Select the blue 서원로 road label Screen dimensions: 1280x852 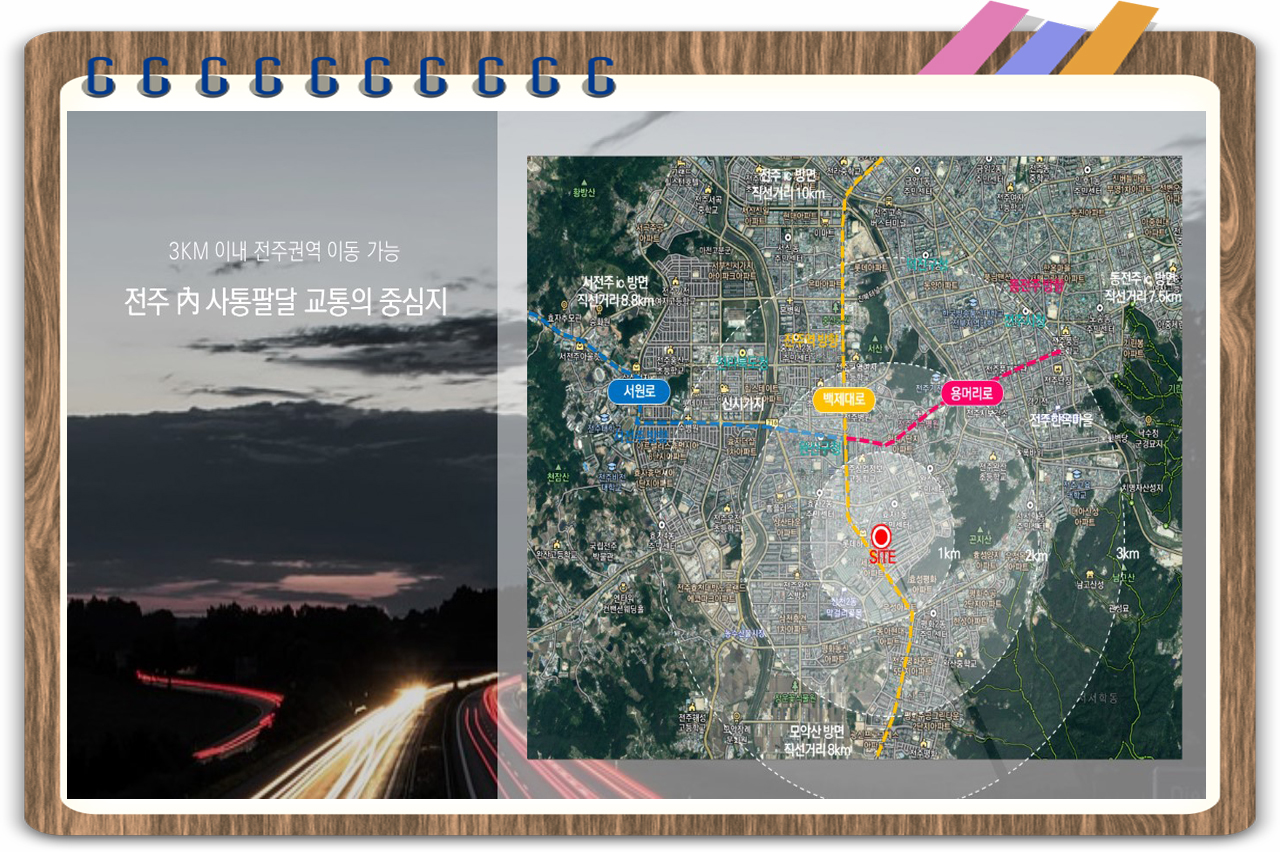pyautogui.click(x=638, y=391)
